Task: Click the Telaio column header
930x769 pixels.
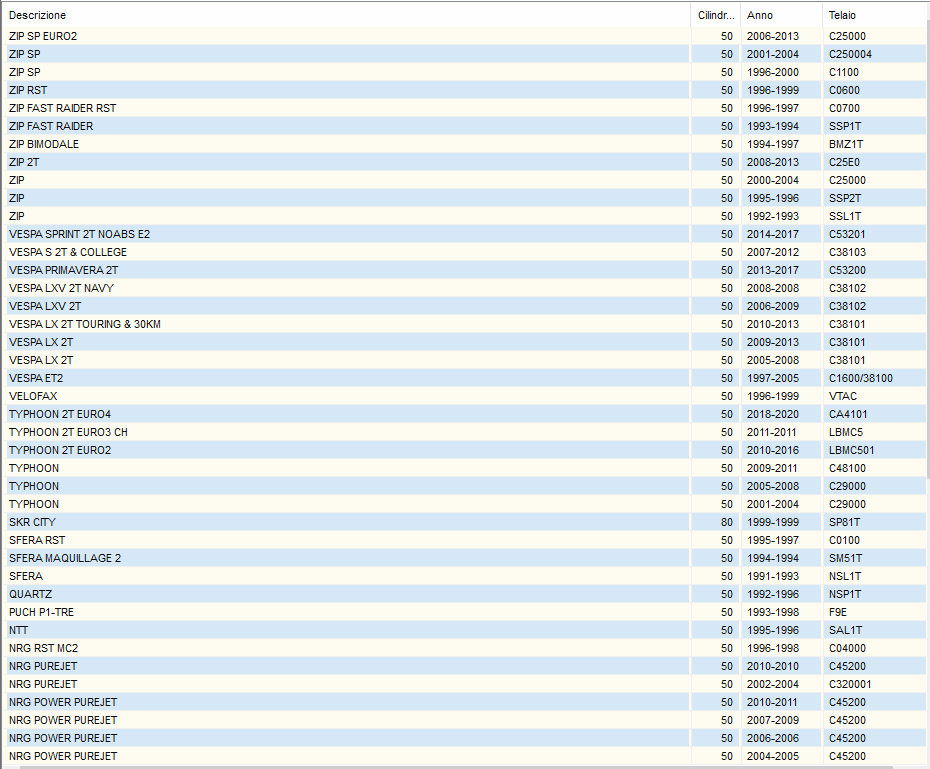Action: click(x=842, y=16)
